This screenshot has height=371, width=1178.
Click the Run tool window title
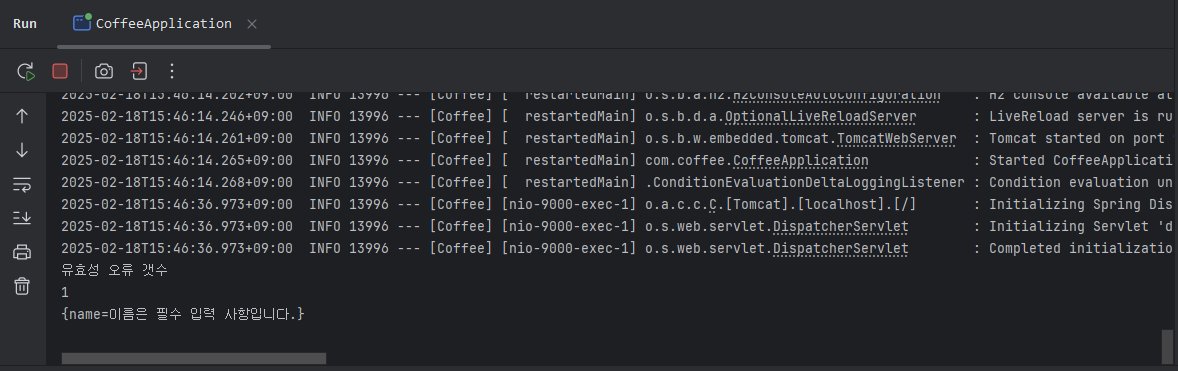[x=25, y=24]
